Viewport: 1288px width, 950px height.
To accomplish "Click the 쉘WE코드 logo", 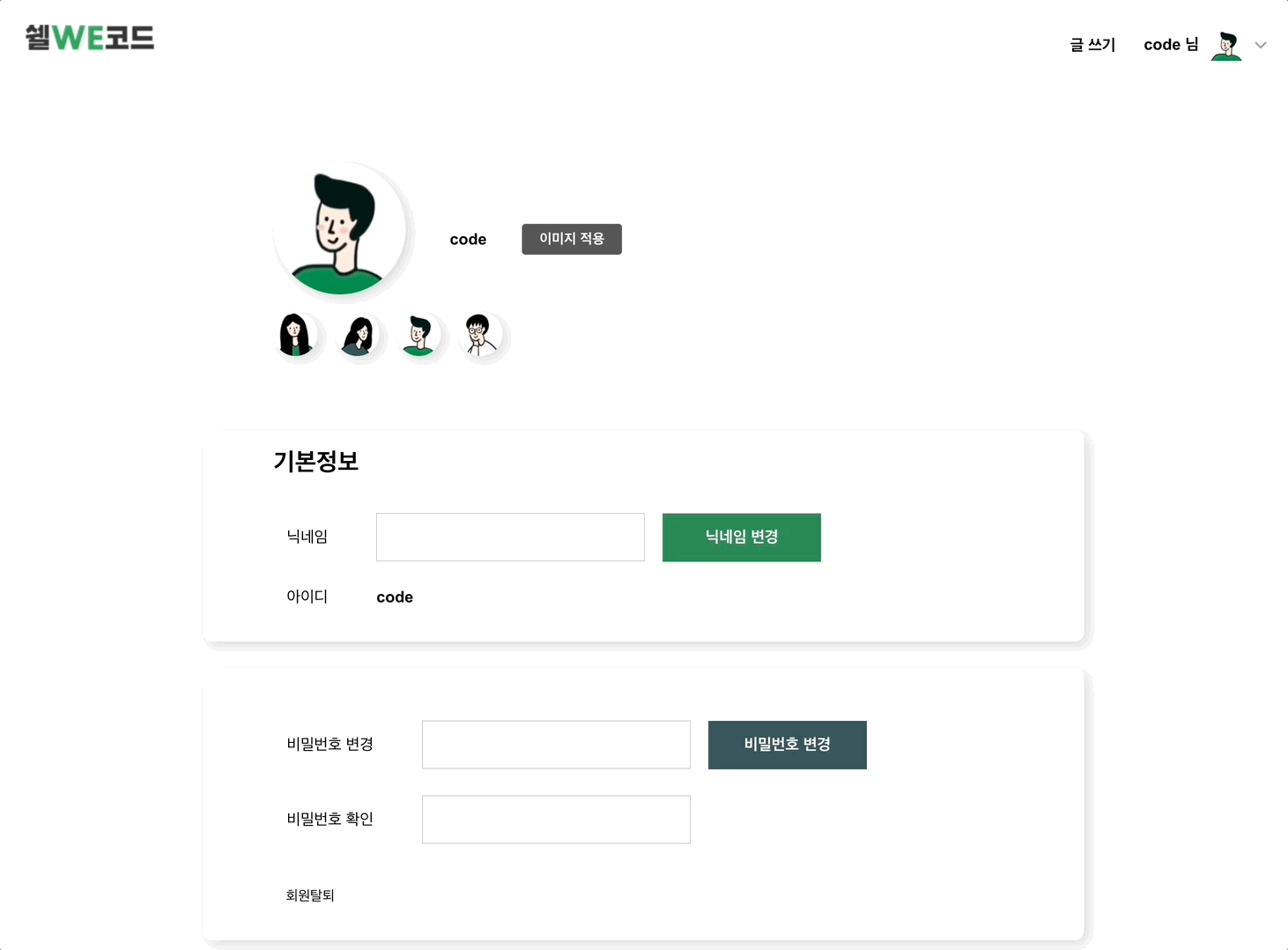I will pos(90,38).
